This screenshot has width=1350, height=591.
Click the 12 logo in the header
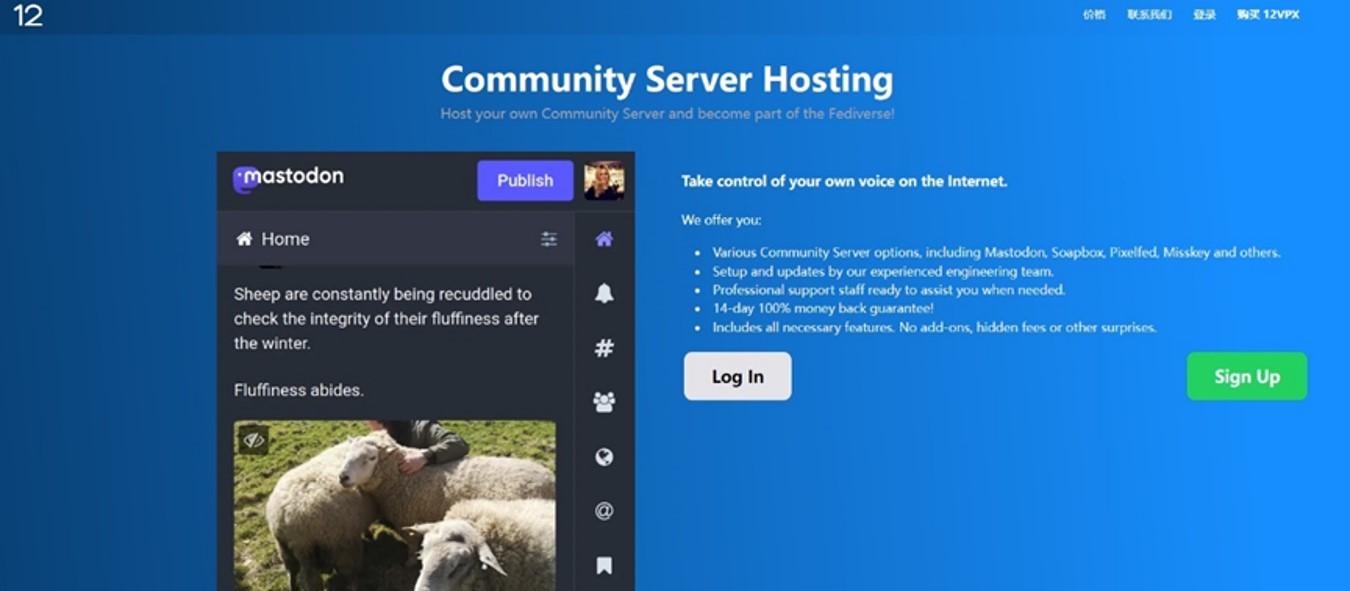(28, 16)
